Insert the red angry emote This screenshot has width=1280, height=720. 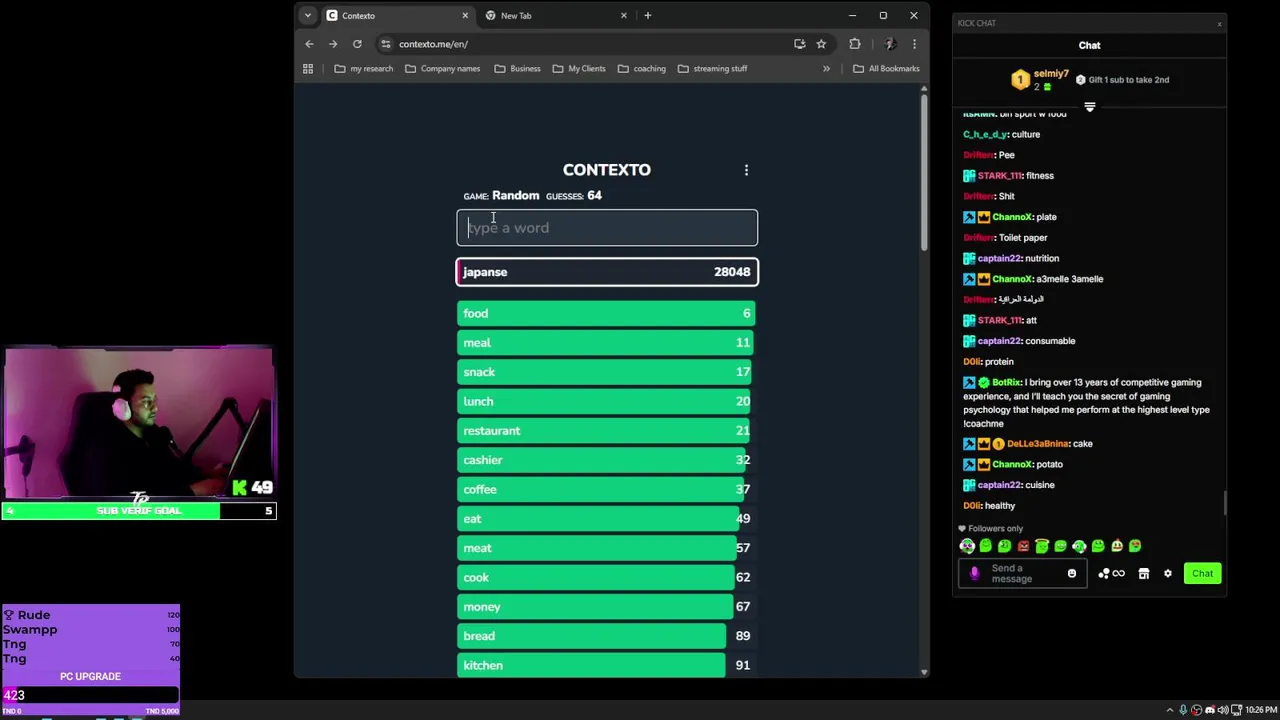pyautogui.click(x=1023, y=546)
